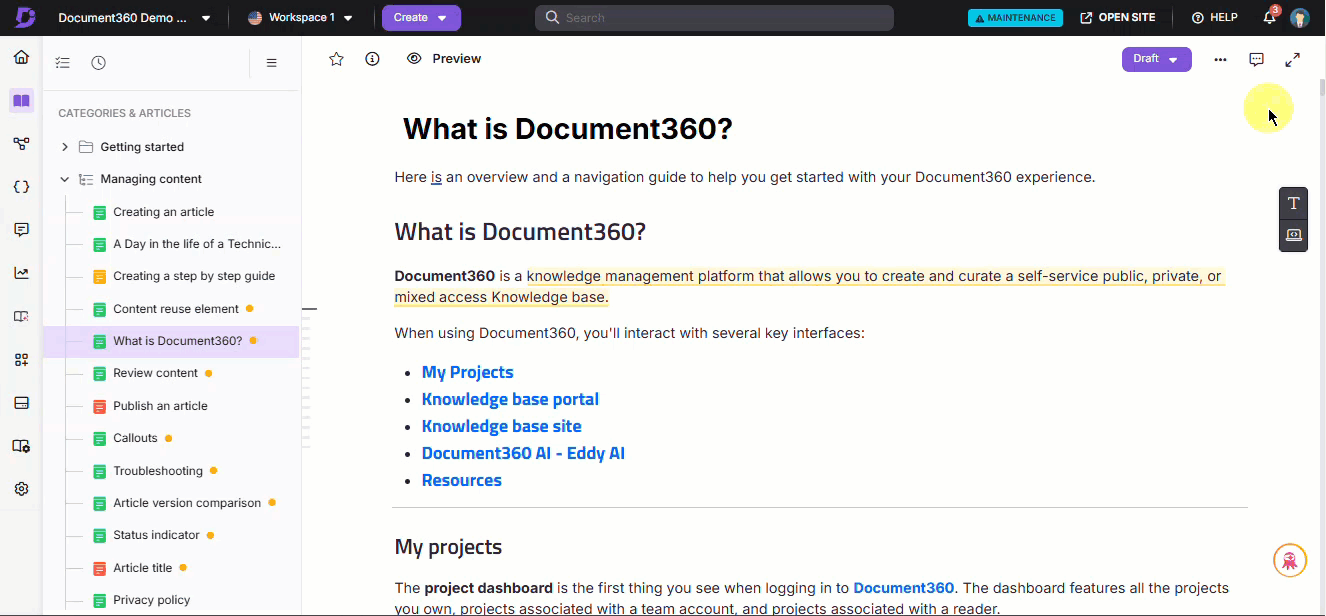Open Settings gear in left sidebar
Screen dimensions: 1326x616
[x=21, y=489]
